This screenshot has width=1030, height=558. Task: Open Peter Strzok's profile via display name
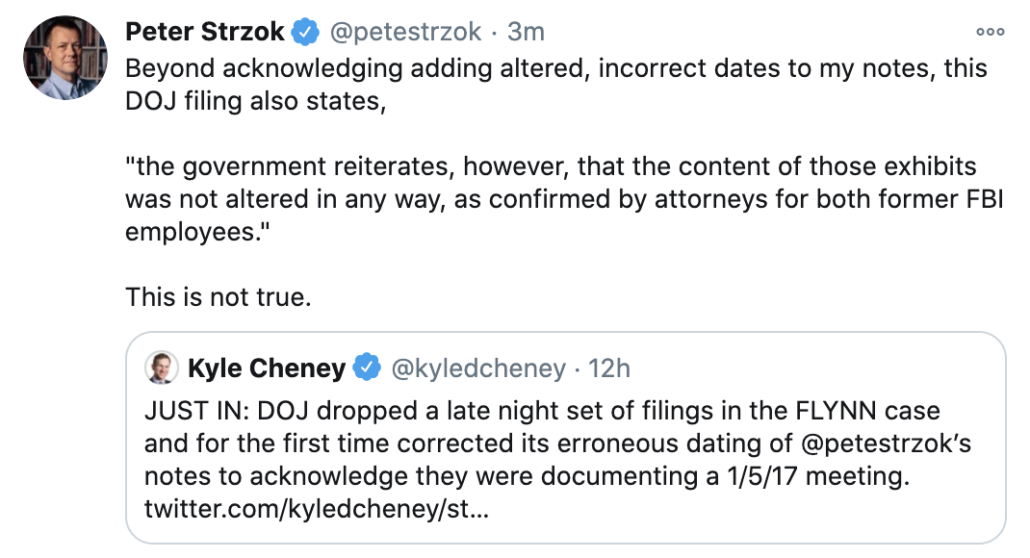click(206, 32)
